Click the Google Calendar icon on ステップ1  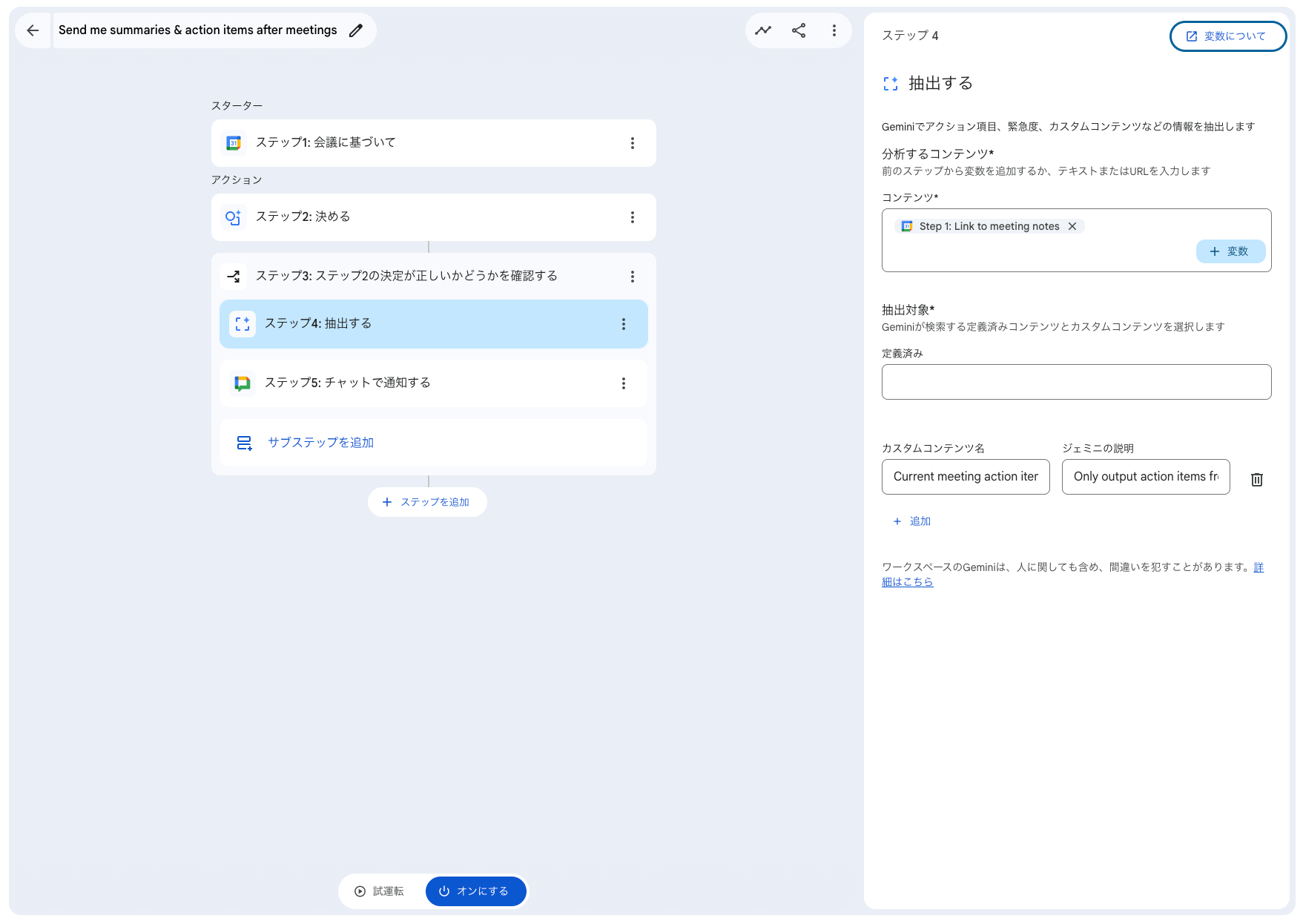(233, 142)
